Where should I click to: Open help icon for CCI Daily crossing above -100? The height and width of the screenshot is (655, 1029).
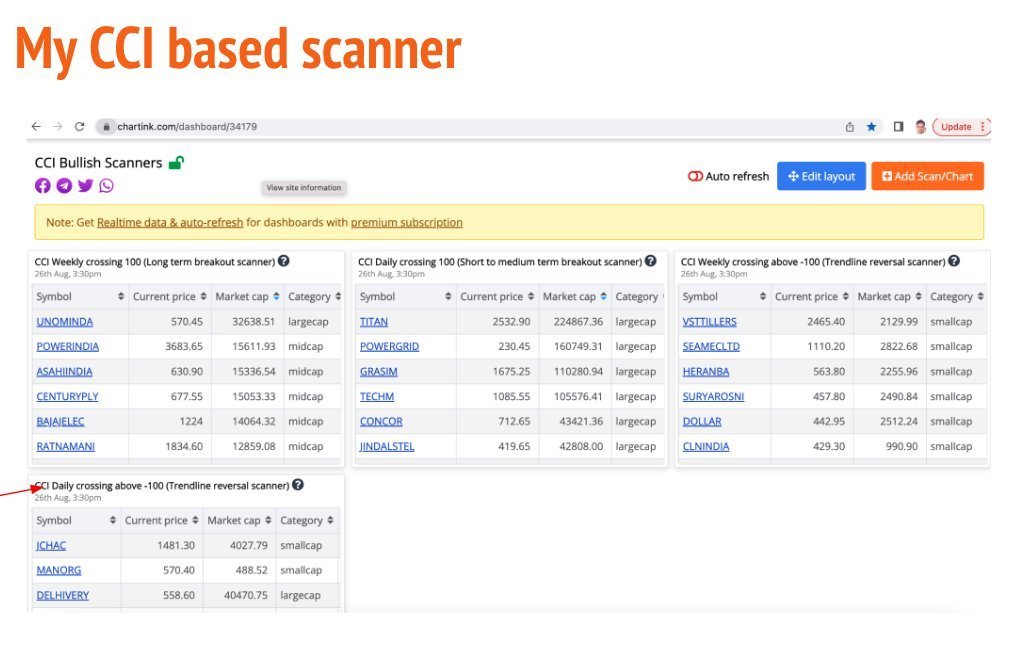click(x=298, y=484)
